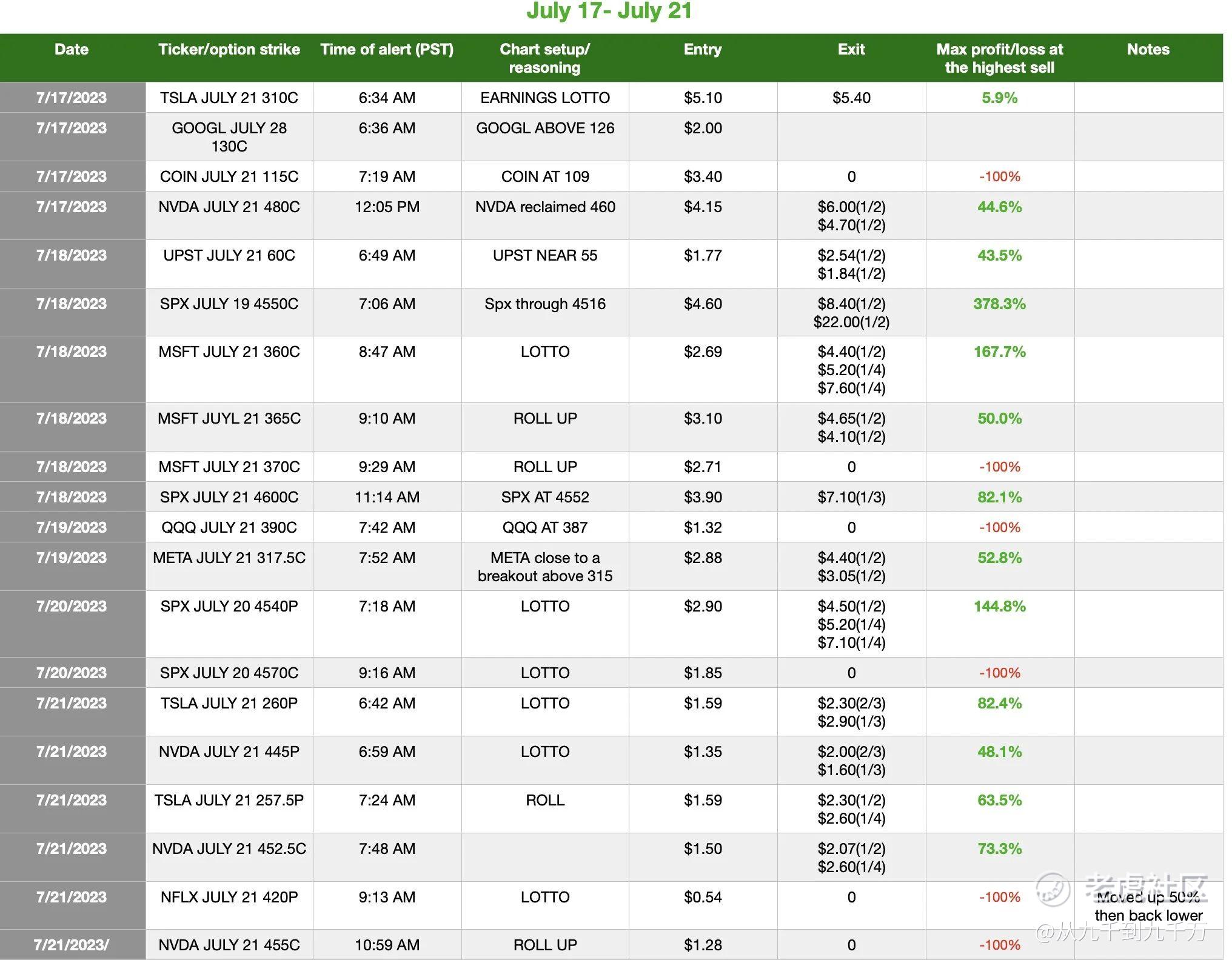Select the "July 17- July 21" title
1232x960 pixels.
click(609, 12)
